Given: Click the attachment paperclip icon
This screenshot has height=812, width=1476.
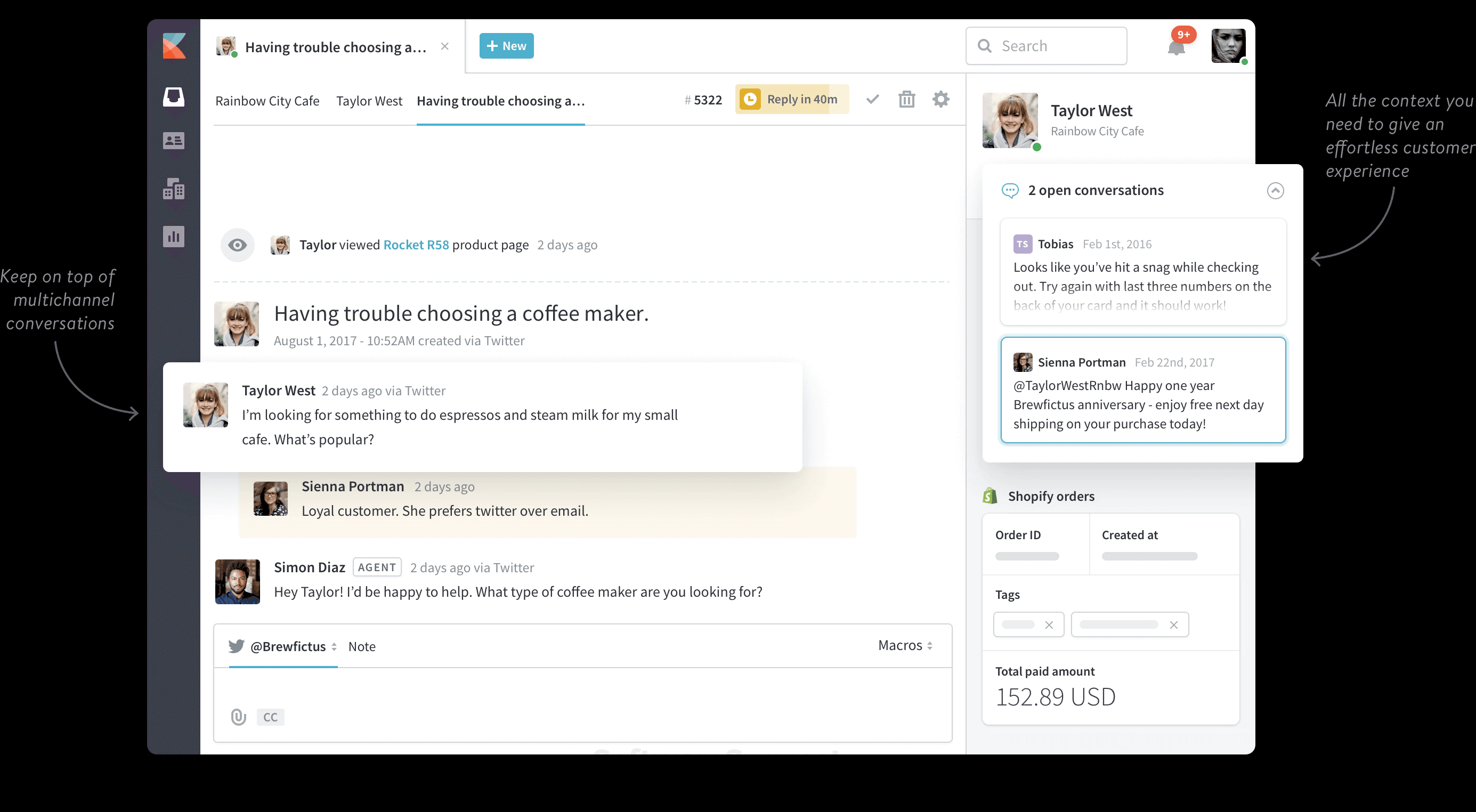Looking at the screenshot, I should pyautogui.click(x=238, y=716).
